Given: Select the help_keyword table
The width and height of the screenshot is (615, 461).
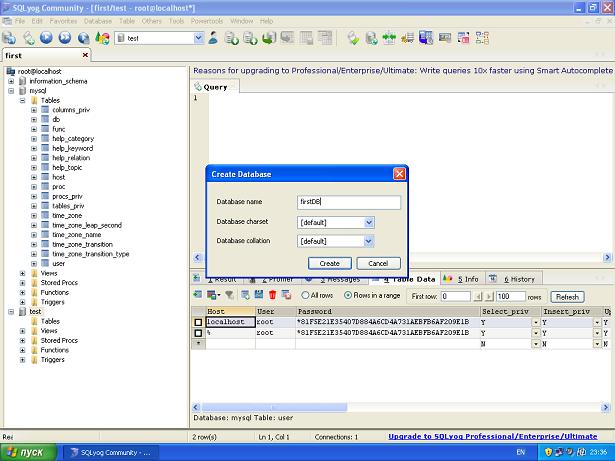Looking at the screenshot, I should click(73, 148).
